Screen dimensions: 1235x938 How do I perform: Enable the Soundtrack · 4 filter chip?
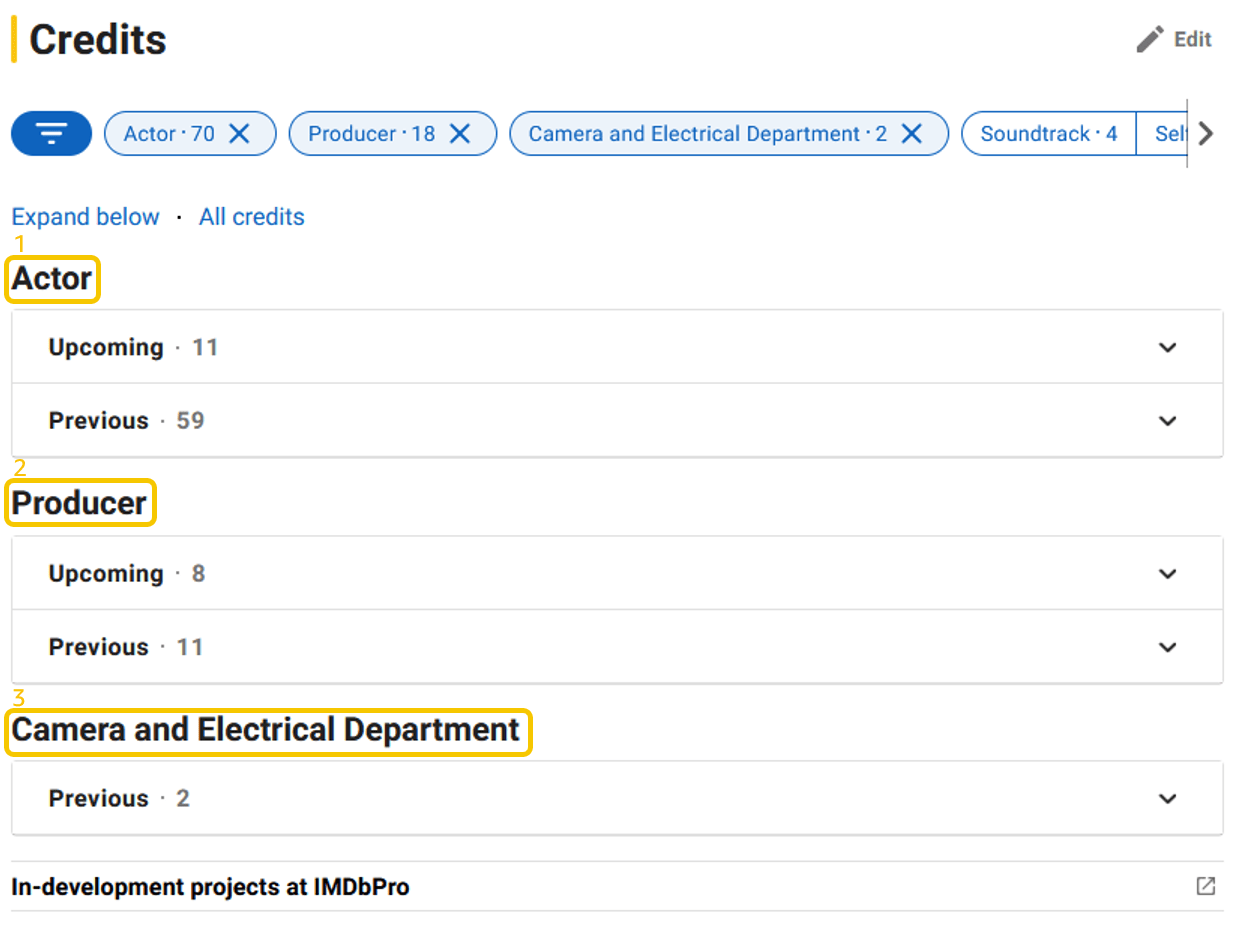pos(1048,134)
